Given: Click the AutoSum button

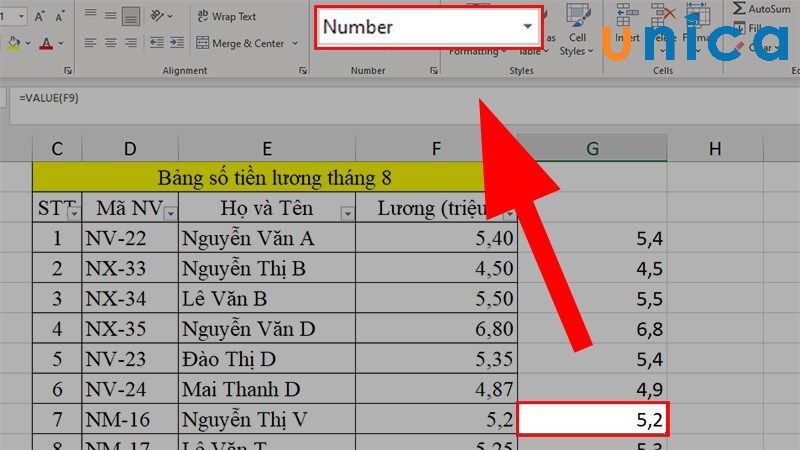Looking at the screenshot, I should click(x=762, y=9).
